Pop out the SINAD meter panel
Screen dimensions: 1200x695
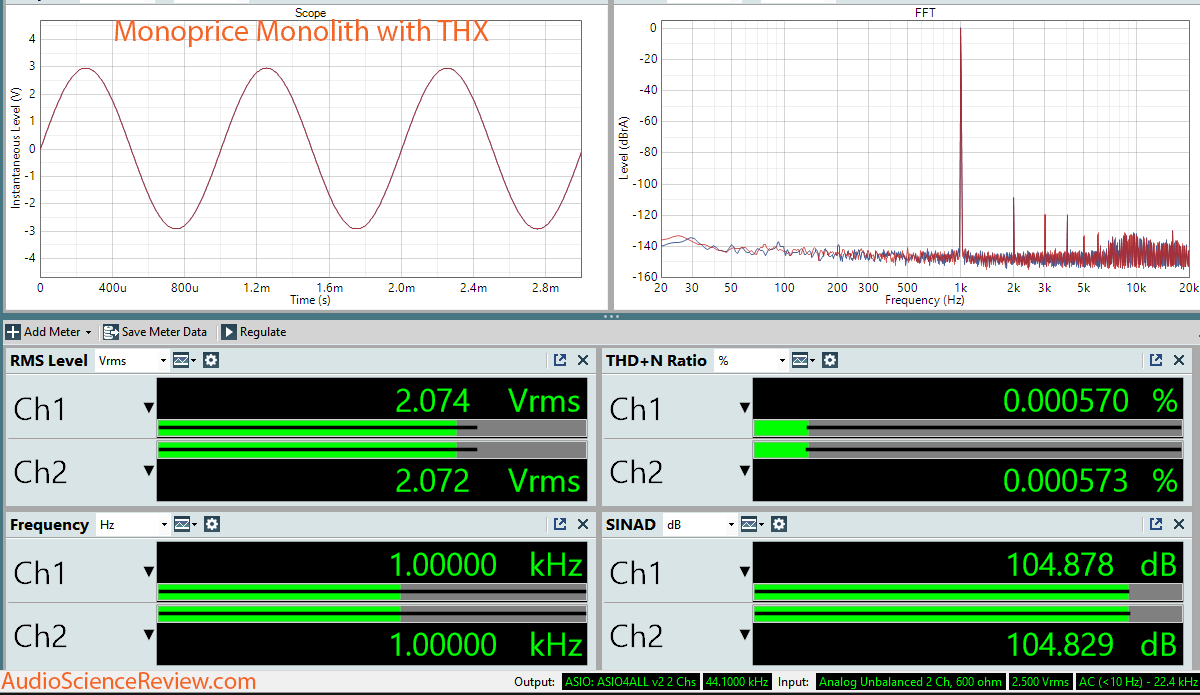pyautogui.click(x=1156, y=524)
